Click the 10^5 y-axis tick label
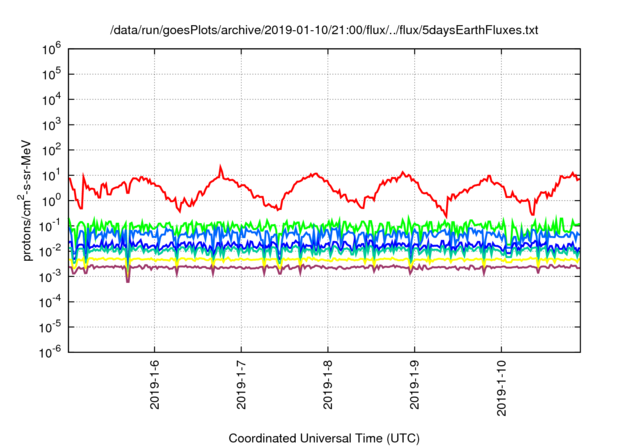Image resolution: width=640 pixels, height=448 pixels. pyautogui.click(x=51, y=74)
